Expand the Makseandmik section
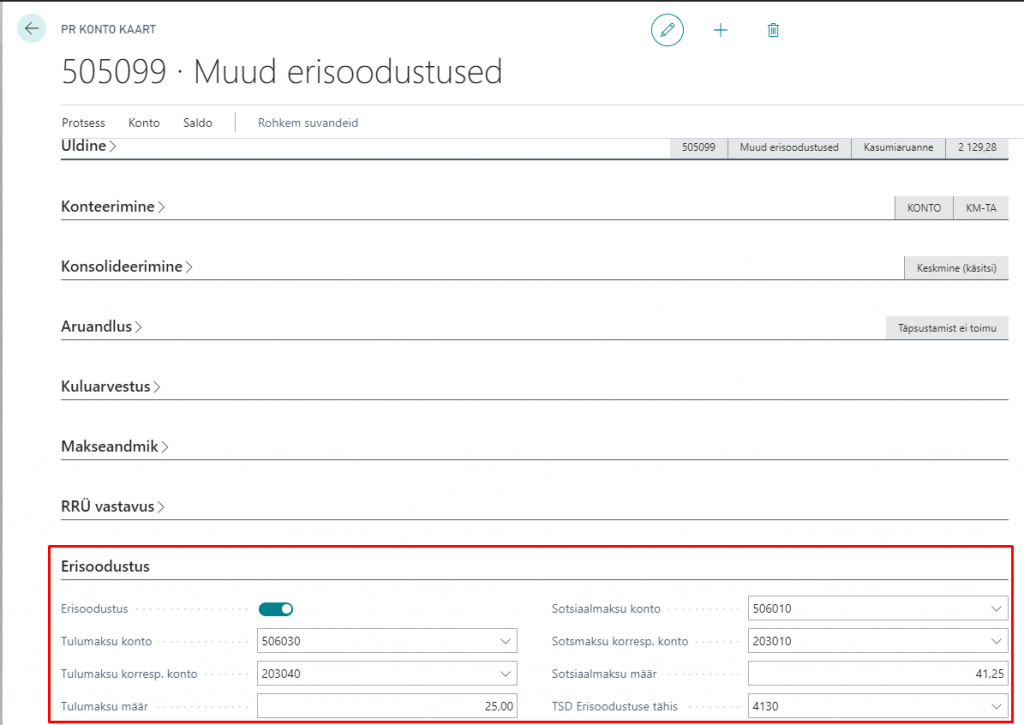The height and width of the screenshot is (725, 1024). (x=114, y=447)
